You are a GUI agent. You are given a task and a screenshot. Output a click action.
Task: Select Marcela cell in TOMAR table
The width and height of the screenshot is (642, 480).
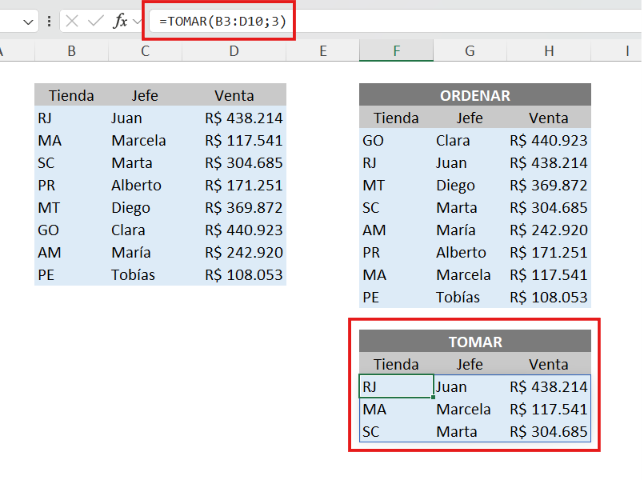coord(470,409)
